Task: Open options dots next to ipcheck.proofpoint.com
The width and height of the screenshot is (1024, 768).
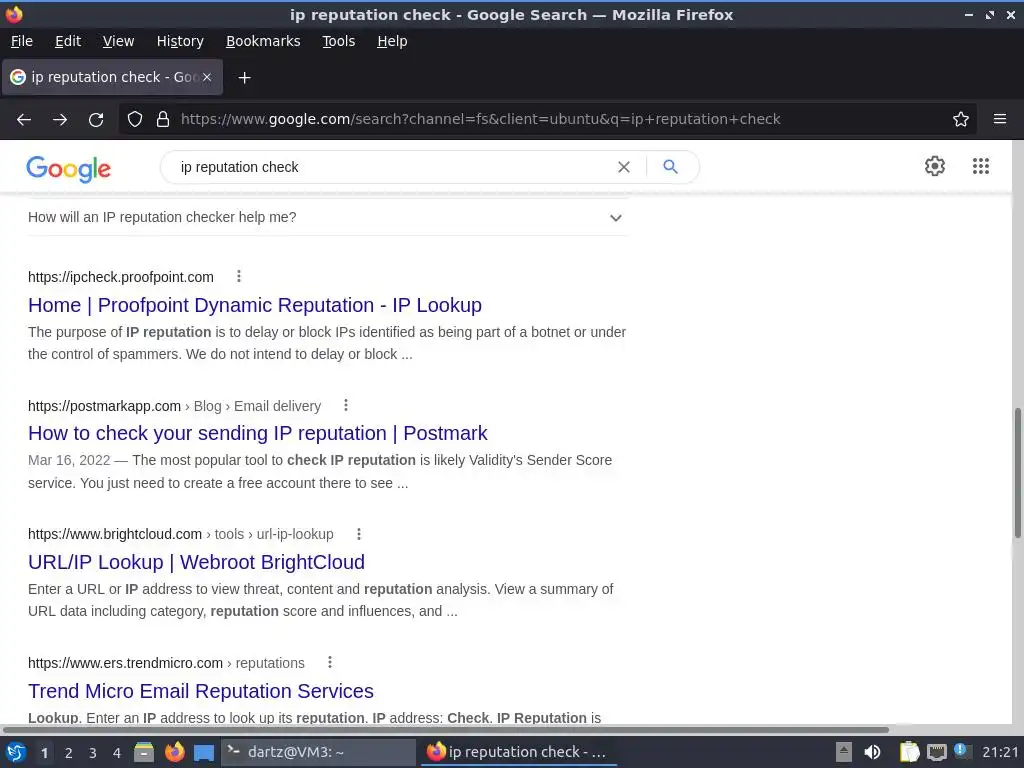Action: 239,276
